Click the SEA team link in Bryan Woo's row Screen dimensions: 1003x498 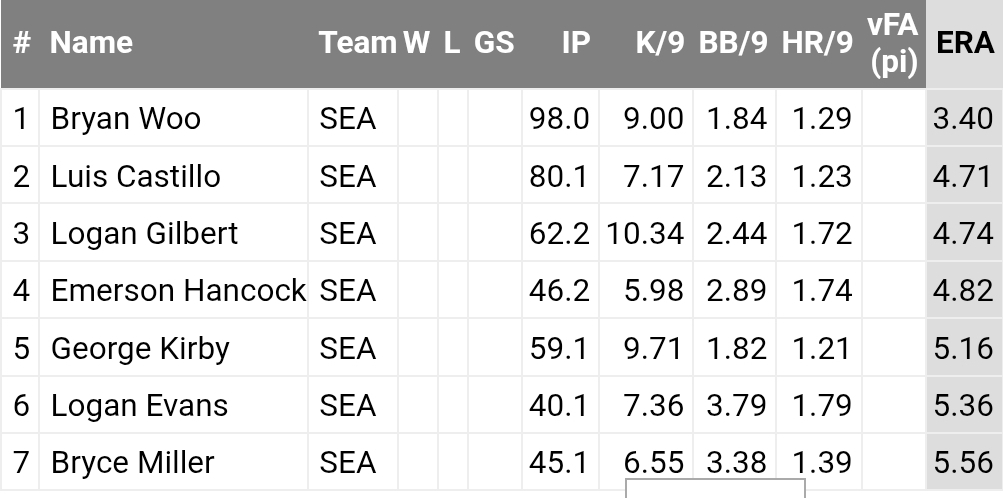(348, 119)
